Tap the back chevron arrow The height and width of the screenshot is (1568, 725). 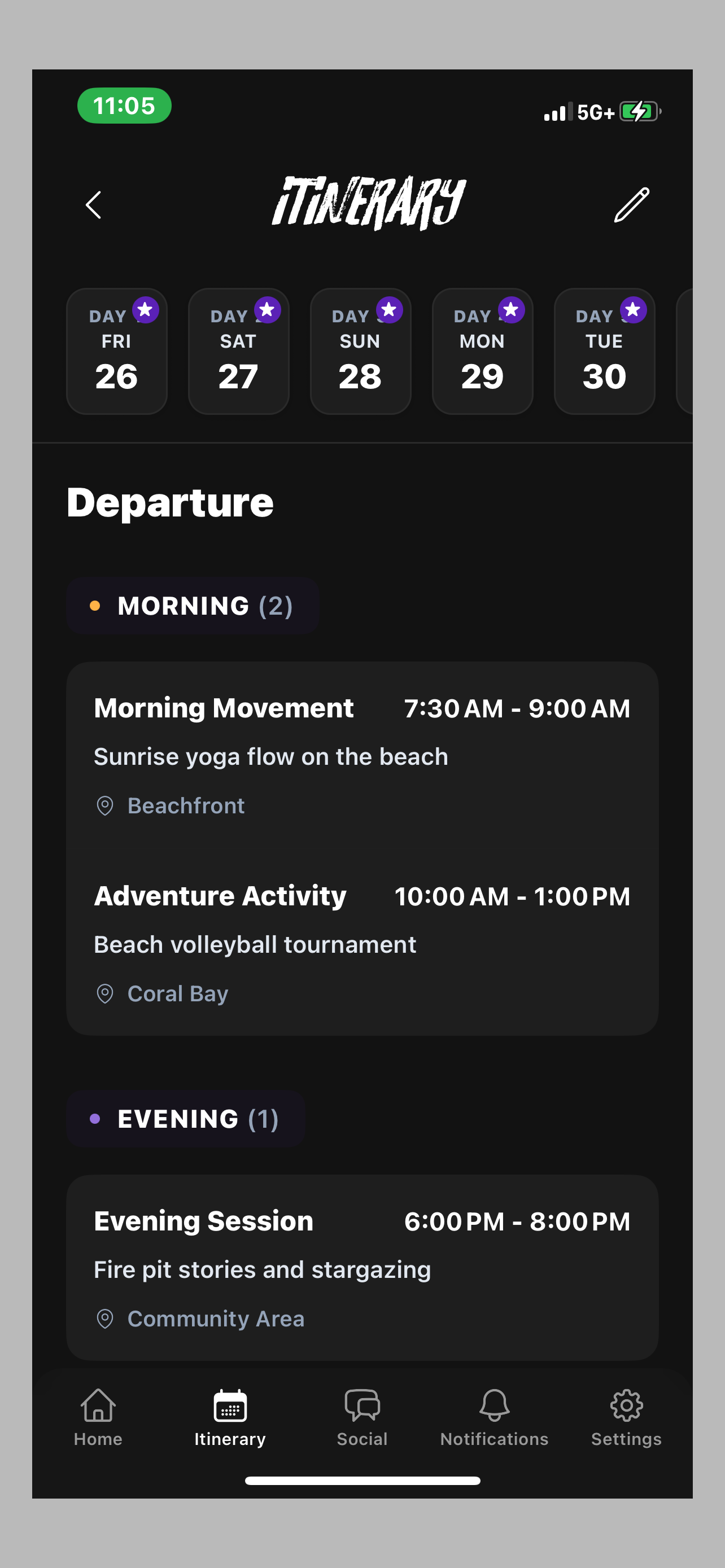94,204
